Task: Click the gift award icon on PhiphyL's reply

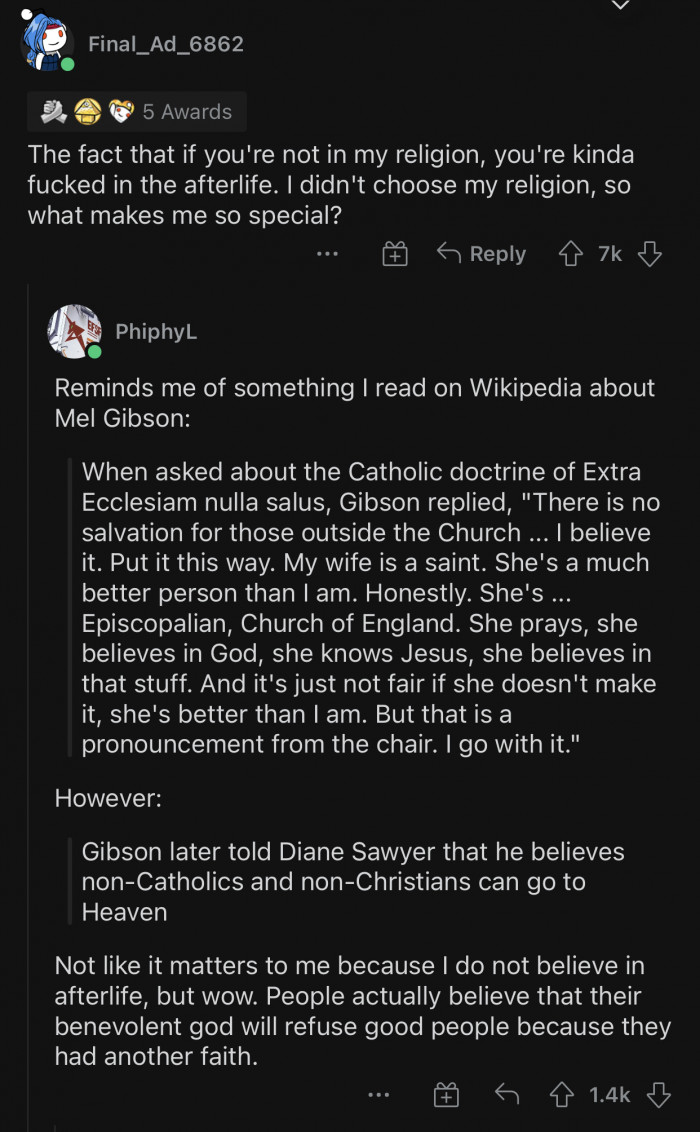Action: pyautogui.click(x=447, y=1094)
